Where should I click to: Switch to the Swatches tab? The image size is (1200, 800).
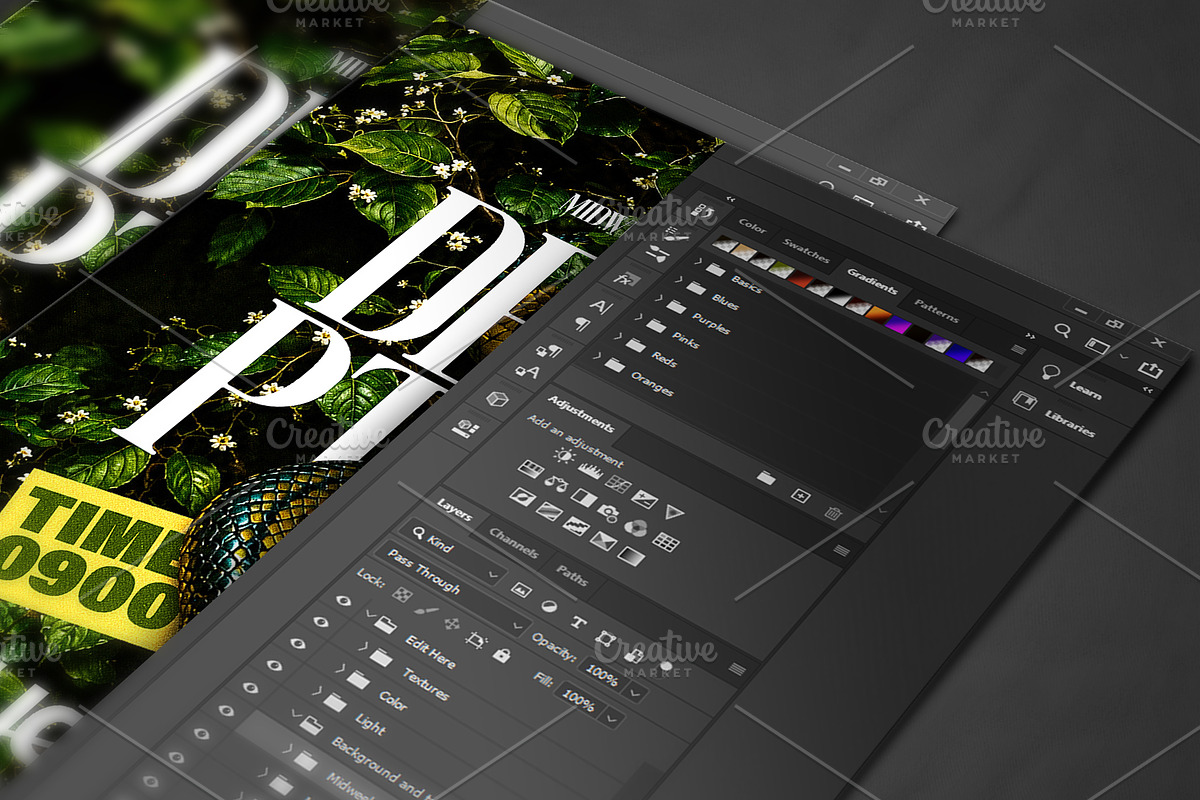[806, 253]
